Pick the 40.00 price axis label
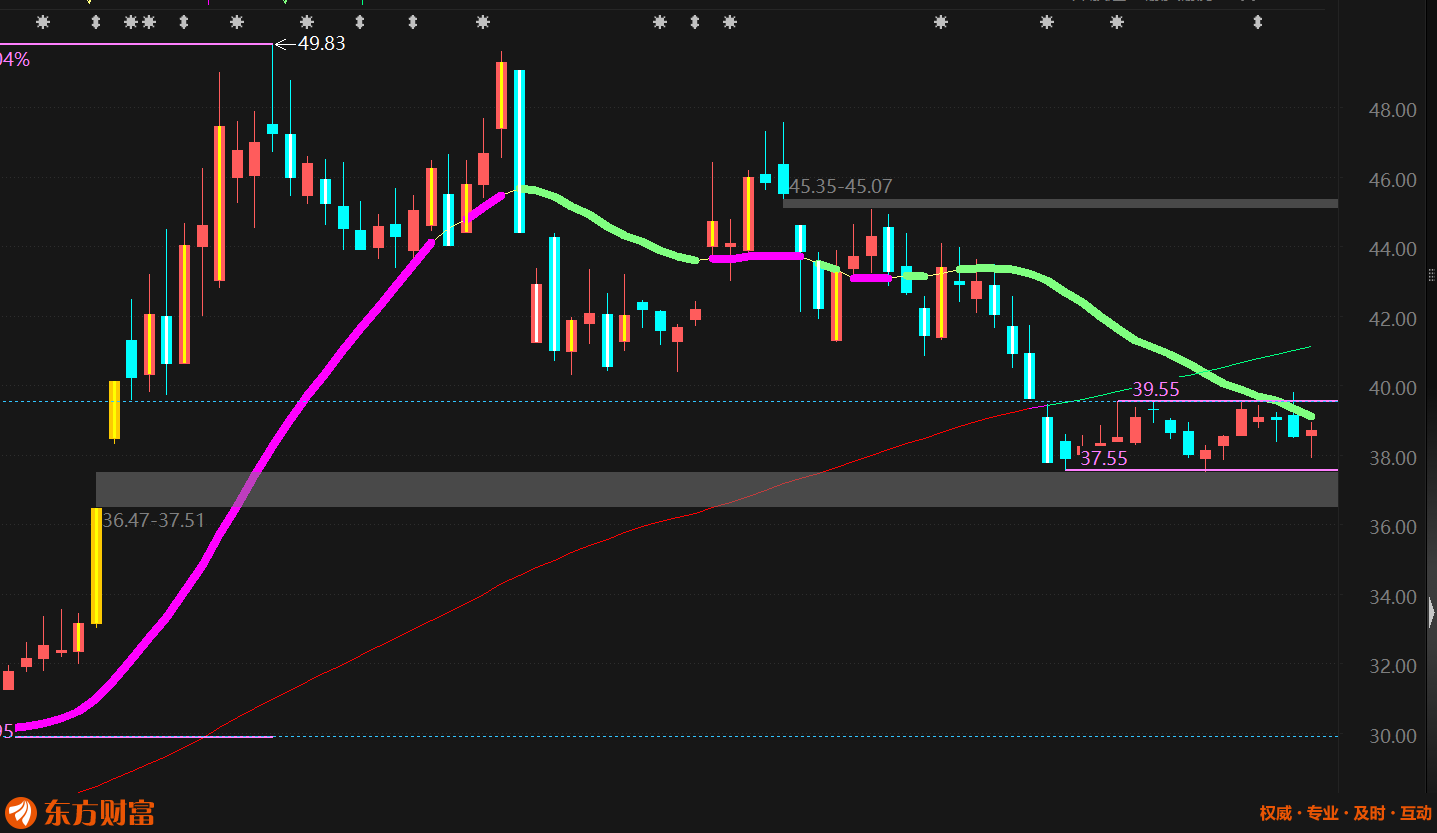 pyautogui.click(x=1392, y=388)
